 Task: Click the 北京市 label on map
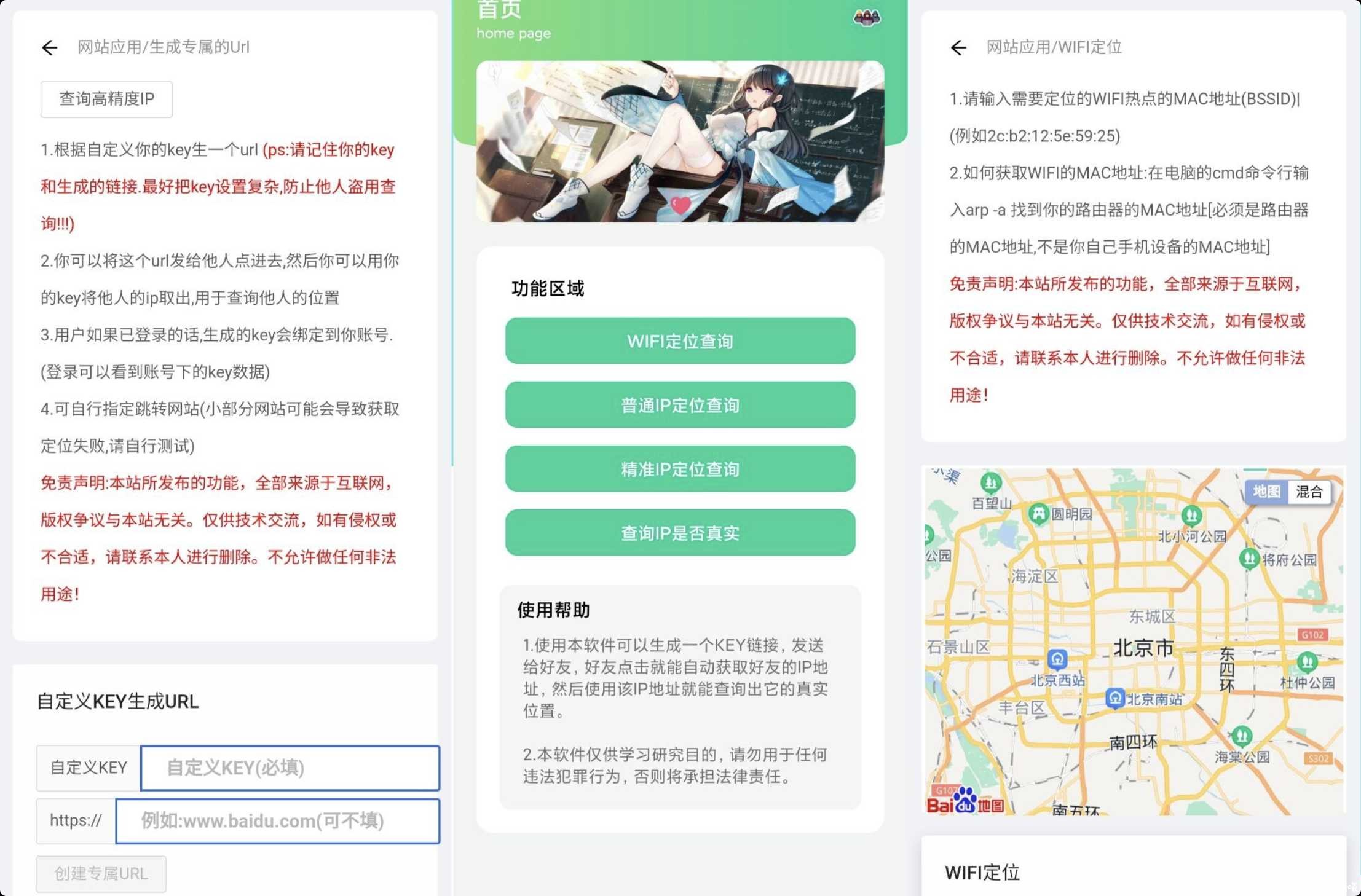(x=1143, y=648)
